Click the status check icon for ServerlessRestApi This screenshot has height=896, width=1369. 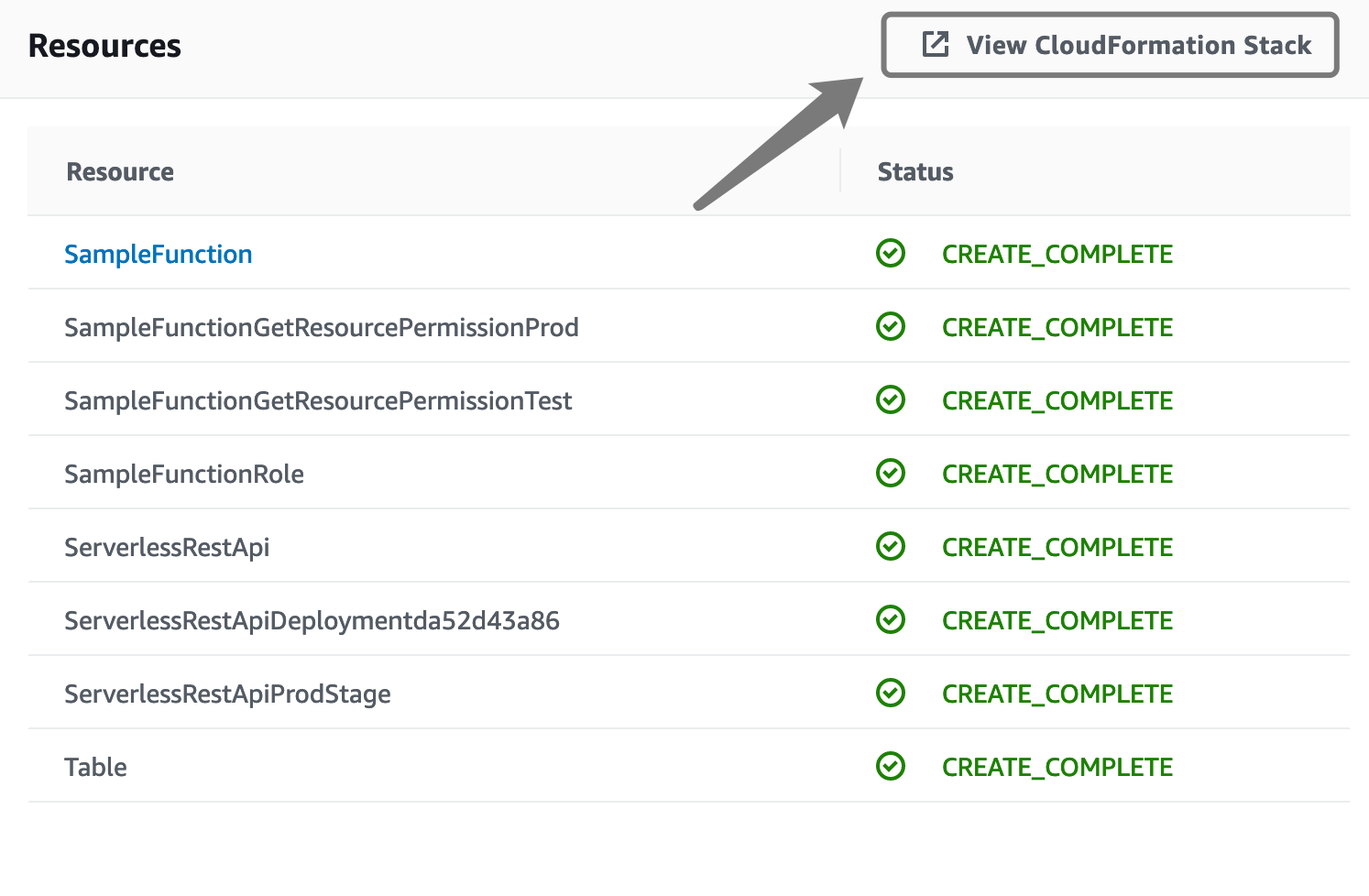pos(891,546)
